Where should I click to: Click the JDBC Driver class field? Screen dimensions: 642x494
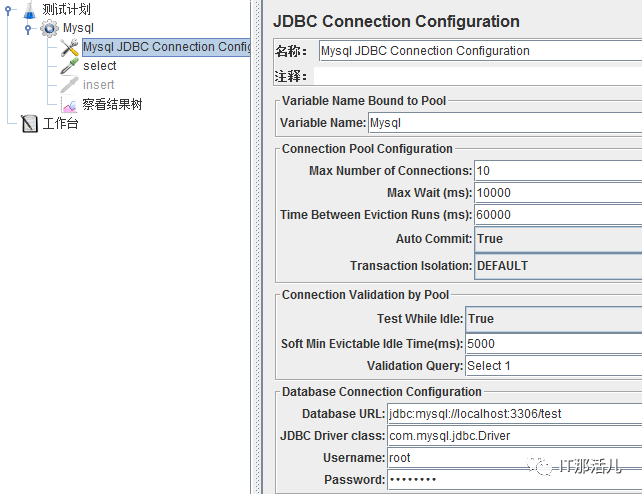(515, 436)
